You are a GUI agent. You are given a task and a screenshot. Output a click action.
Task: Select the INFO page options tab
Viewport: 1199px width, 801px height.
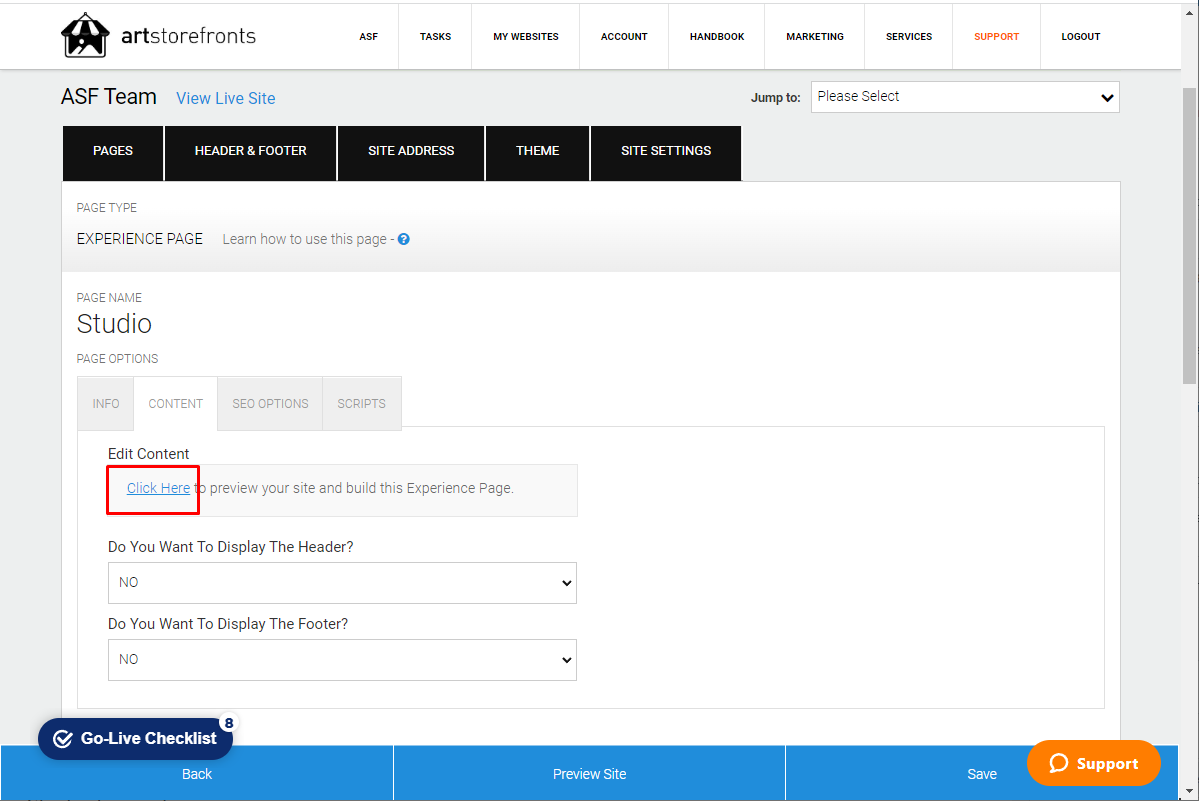click(106, 404)
